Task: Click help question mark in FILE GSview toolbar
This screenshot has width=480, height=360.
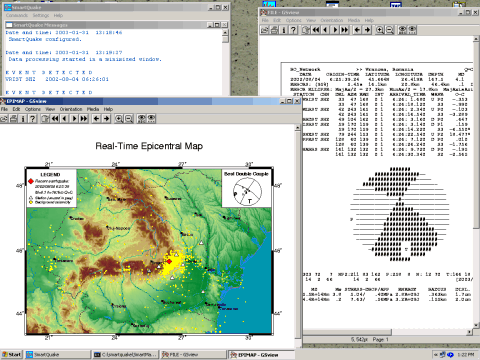Action: click(x=293, y=30)
